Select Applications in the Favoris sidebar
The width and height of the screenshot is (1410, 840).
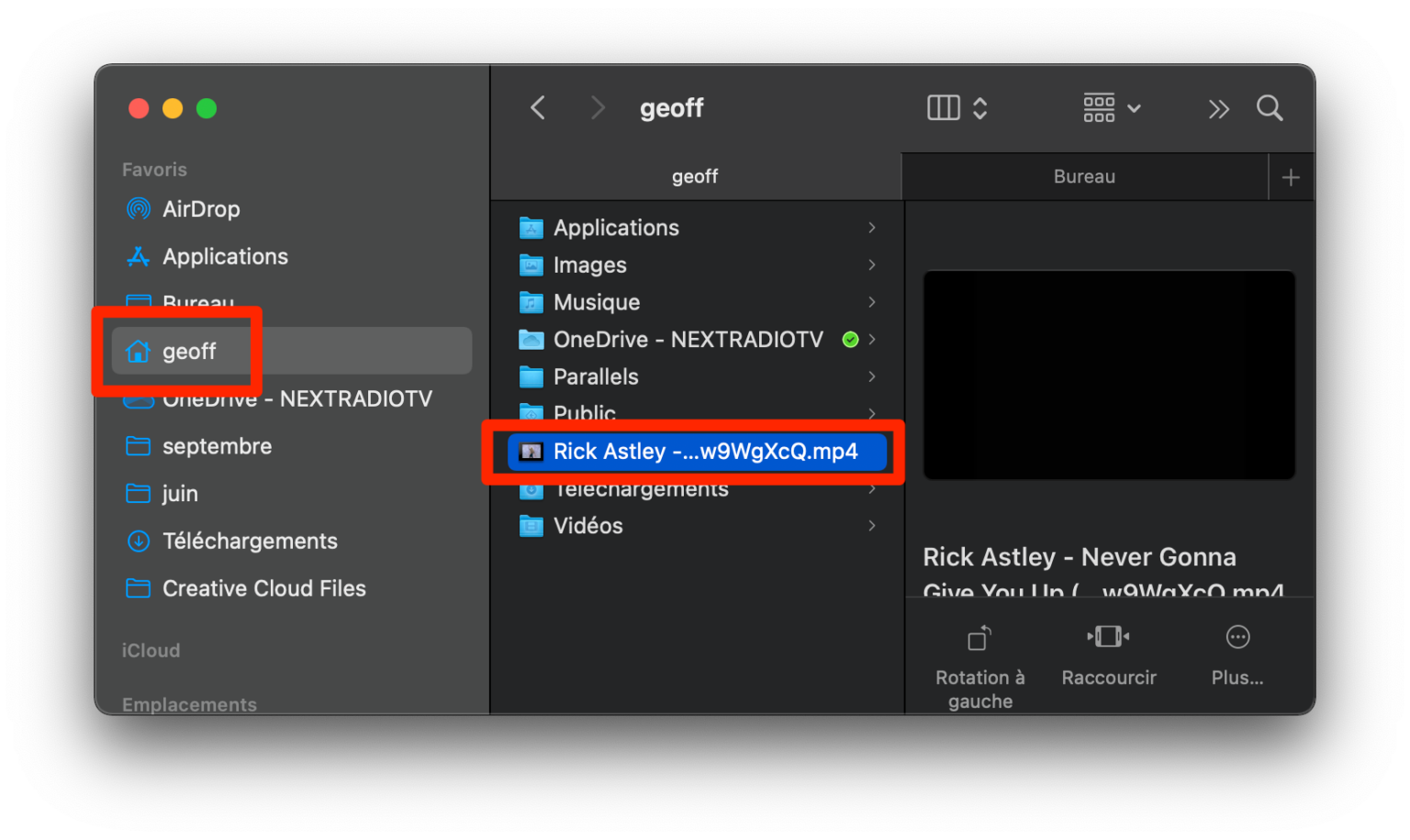tap(290, 257)
